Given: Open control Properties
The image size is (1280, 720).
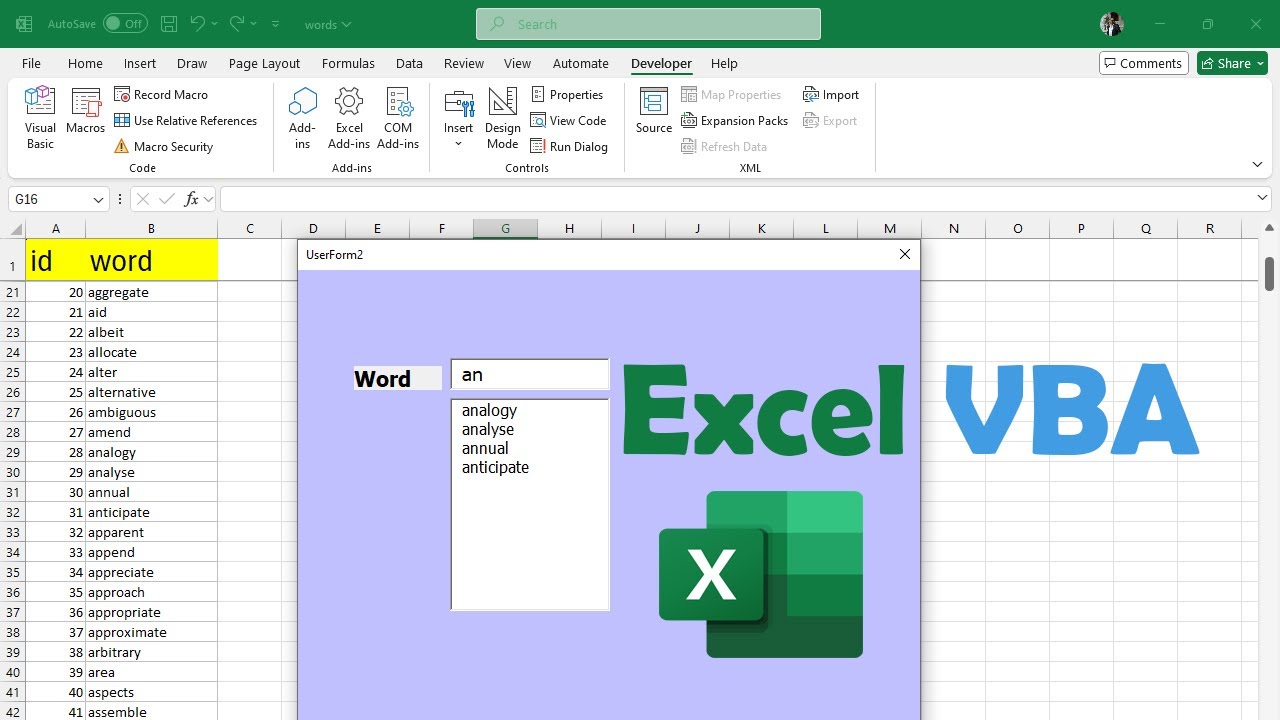Looking at the screenshot, I should [x=567, y=94].
